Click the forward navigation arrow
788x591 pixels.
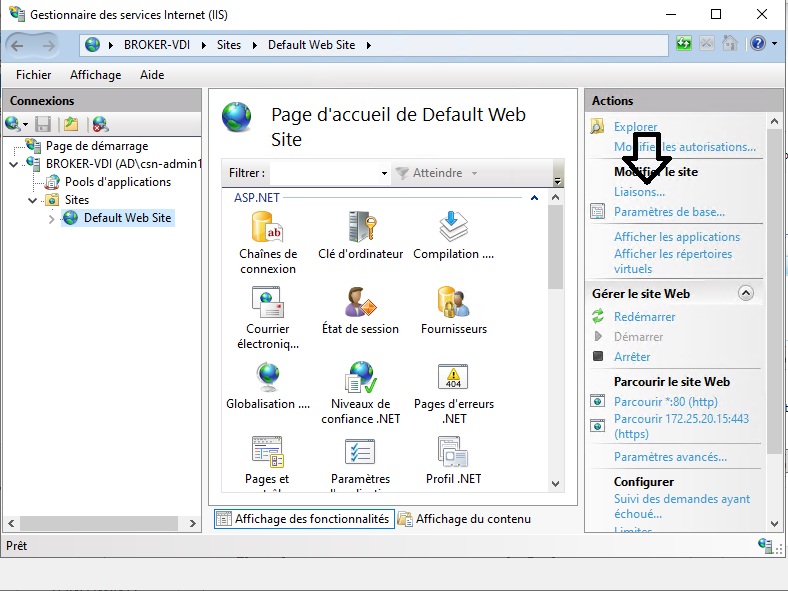click(x=49, y=46)
